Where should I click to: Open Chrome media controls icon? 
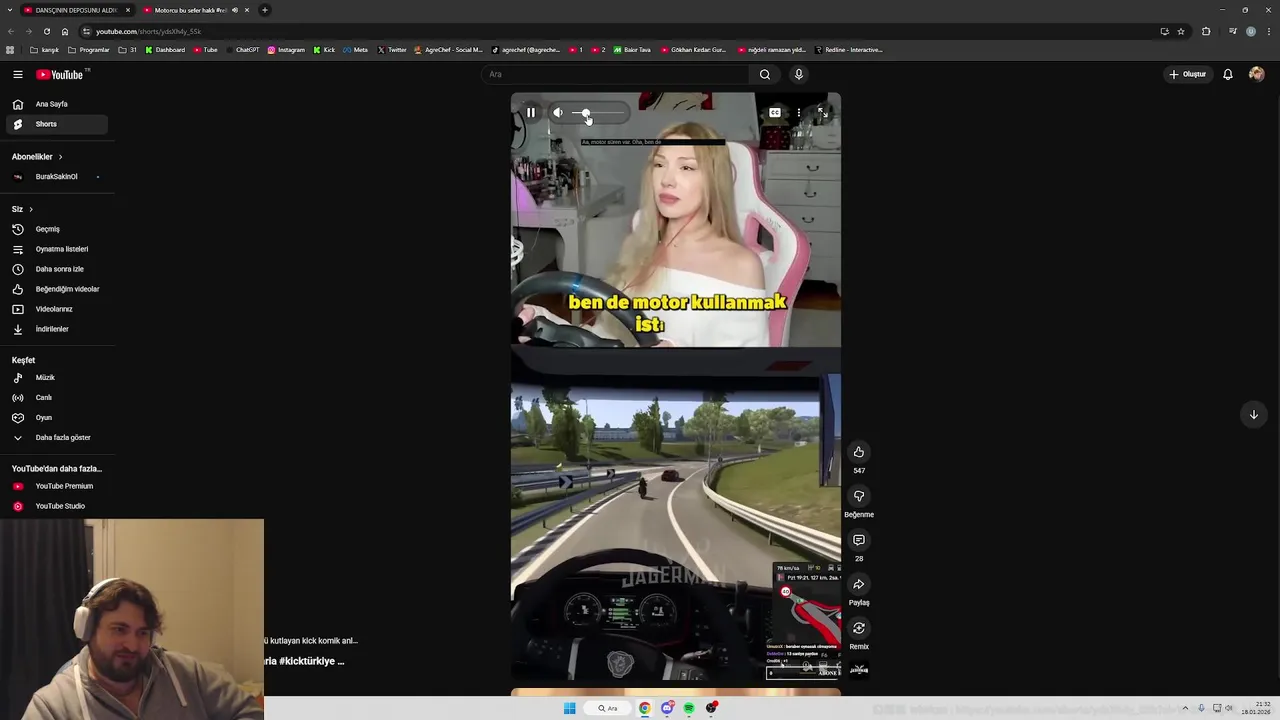pos(1233,31)
